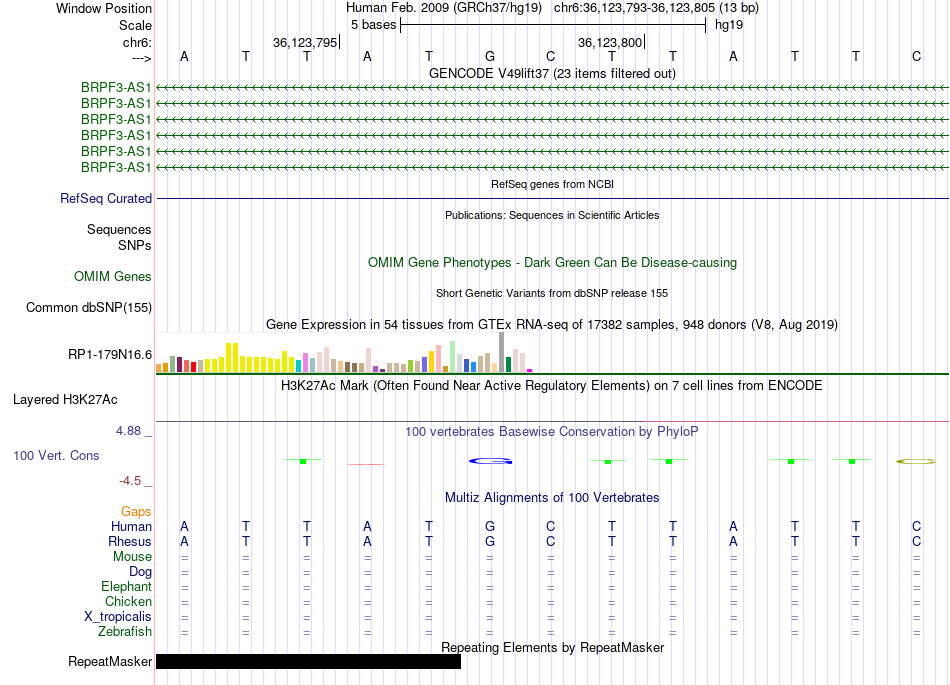
Task: Click the 'X_tropicalis' species label
Action: (118, 617)
